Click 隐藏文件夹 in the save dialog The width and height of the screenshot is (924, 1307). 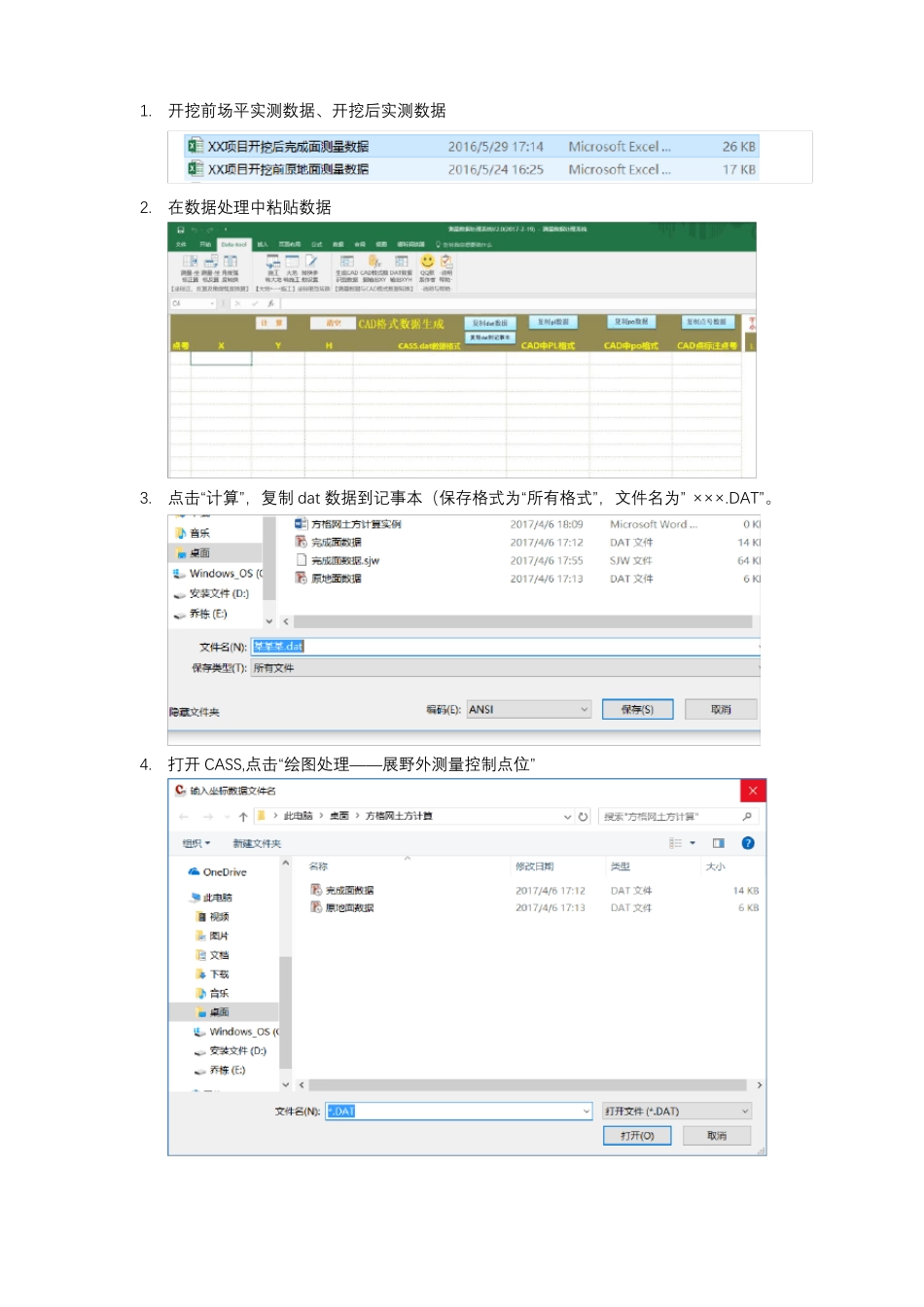[195, 712]
